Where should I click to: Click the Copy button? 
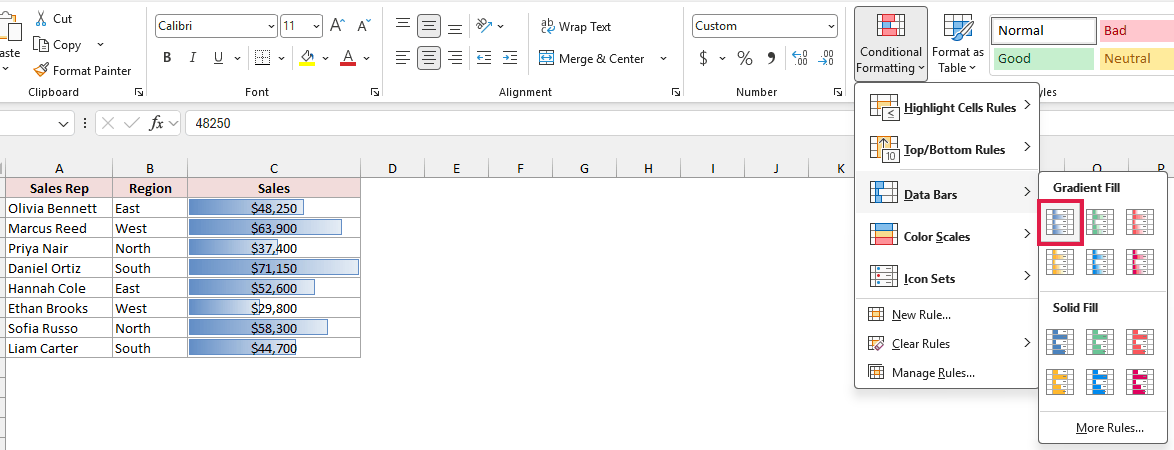(x=58, y=45)
